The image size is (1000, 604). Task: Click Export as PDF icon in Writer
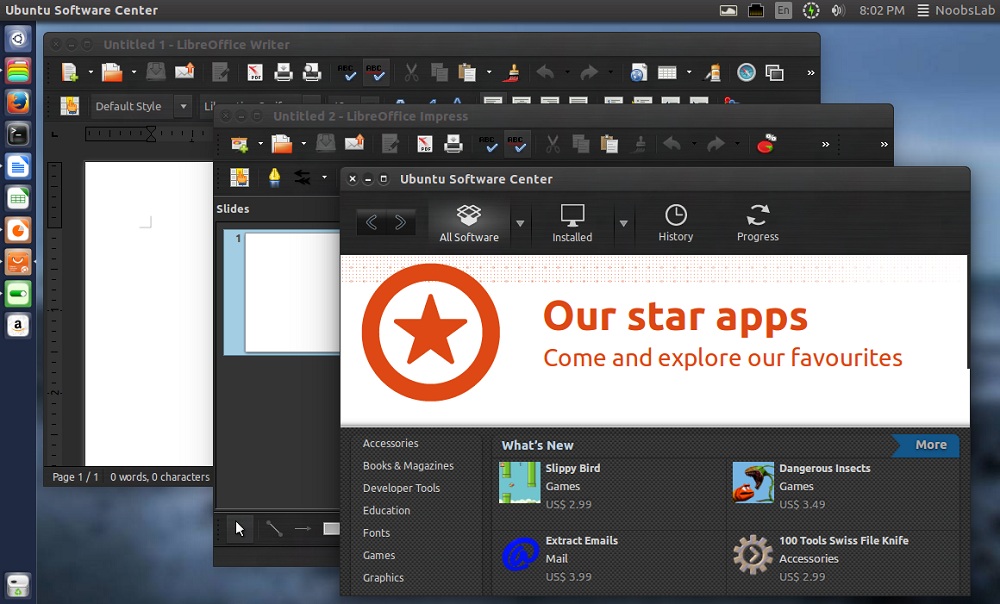tap(255, 72)
